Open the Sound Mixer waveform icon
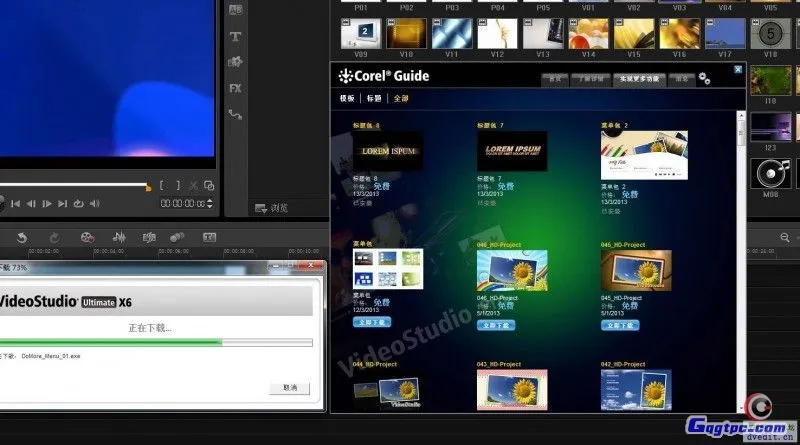The width and height of the screenshot is (800, 445). pyautogui.click(x=119, y=237)
